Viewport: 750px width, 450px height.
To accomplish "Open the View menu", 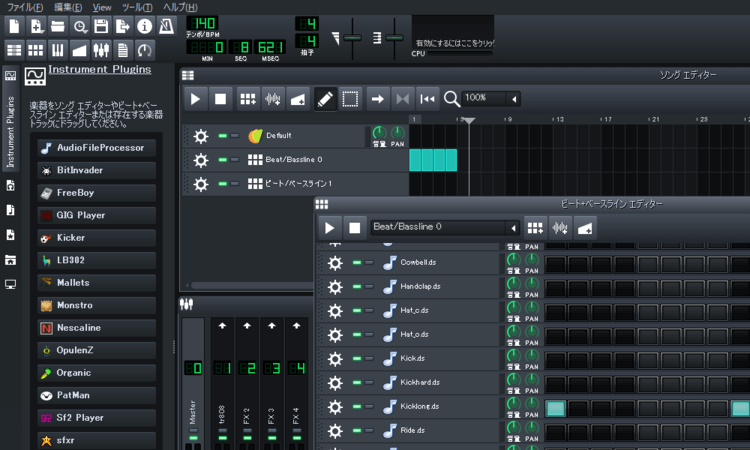I will tap(102, 7).
